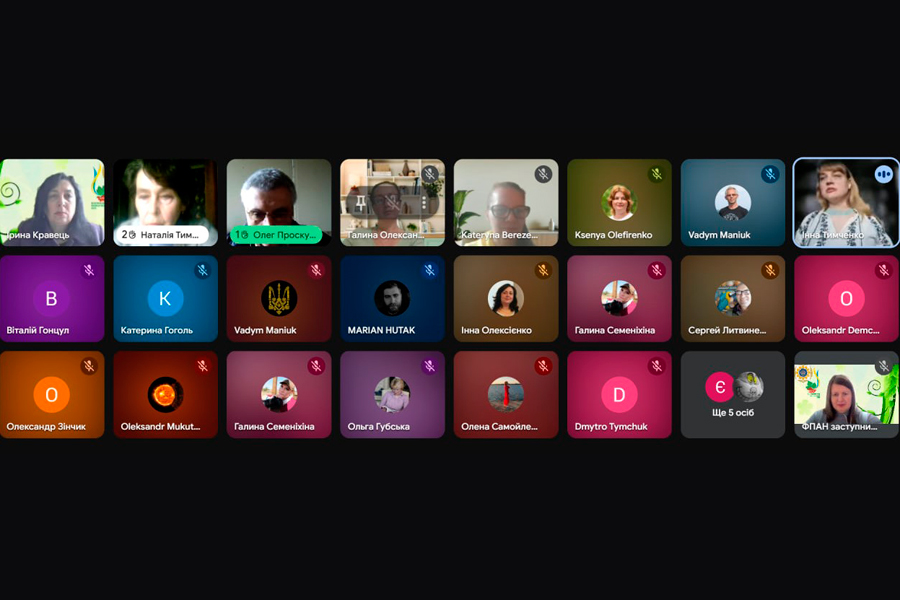Click the speaking indicator on Інна Тимченко's tile
900x600 pixels.
(883, 174)
